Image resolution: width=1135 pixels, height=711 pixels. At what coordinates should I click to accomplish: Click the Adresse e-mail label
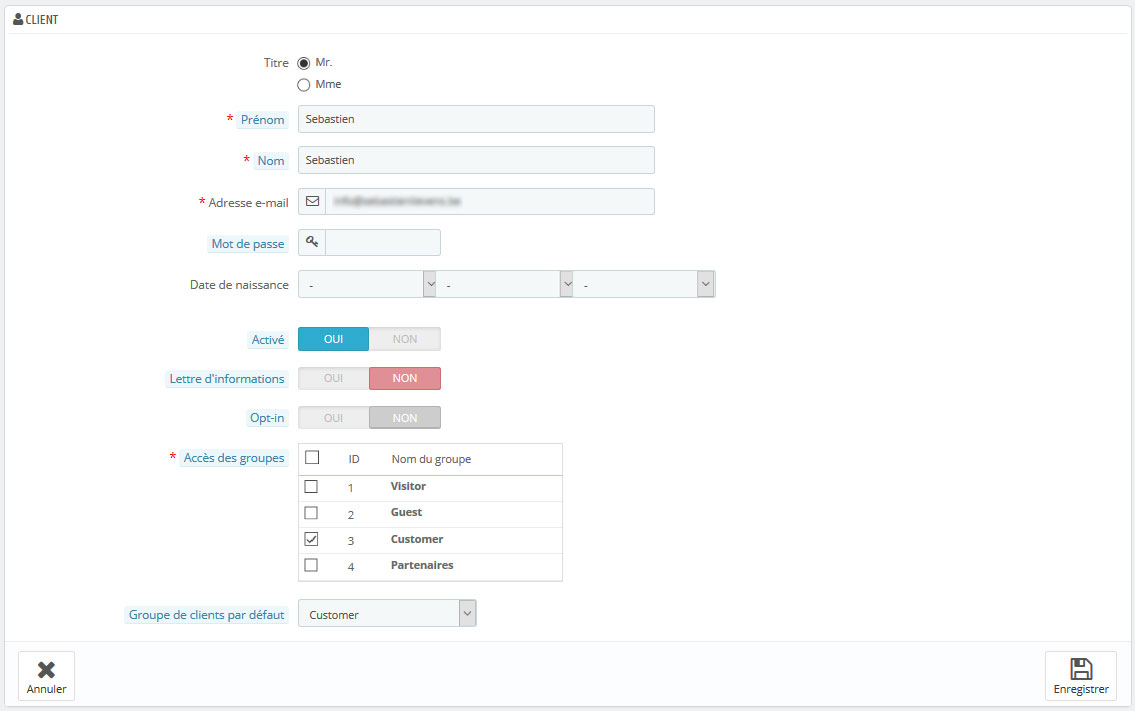[x=248, y=203]
